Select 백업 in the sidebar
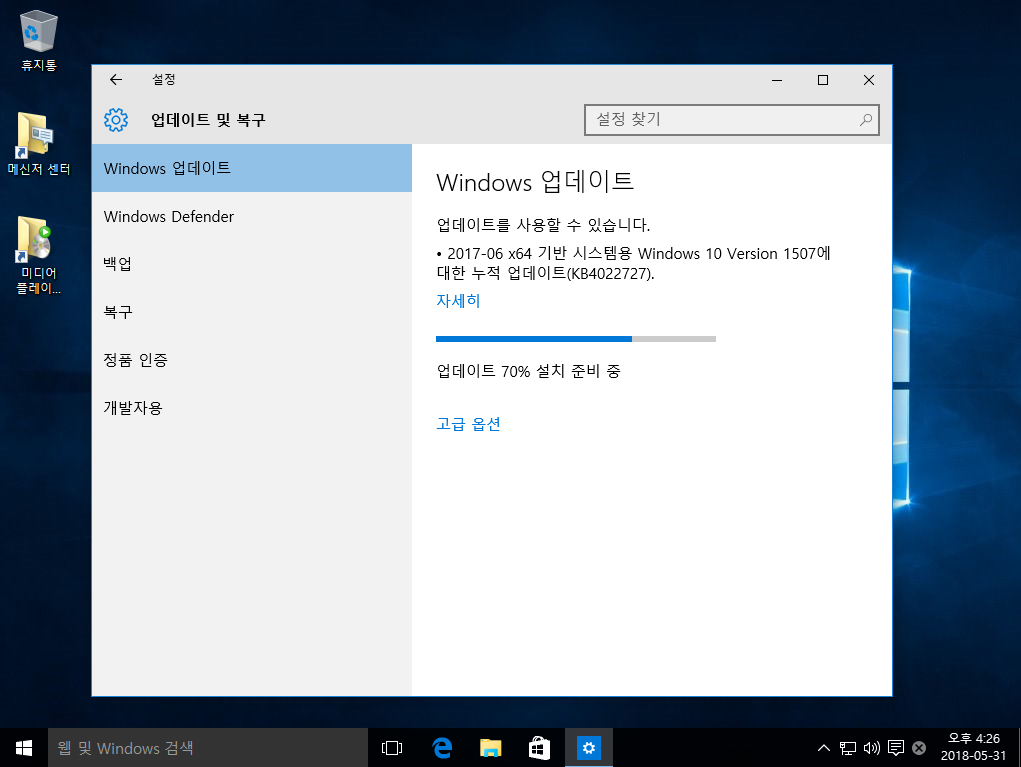The width and height of the screenshot is (1021, 767). pyautogui.click(x=252, y=264)
